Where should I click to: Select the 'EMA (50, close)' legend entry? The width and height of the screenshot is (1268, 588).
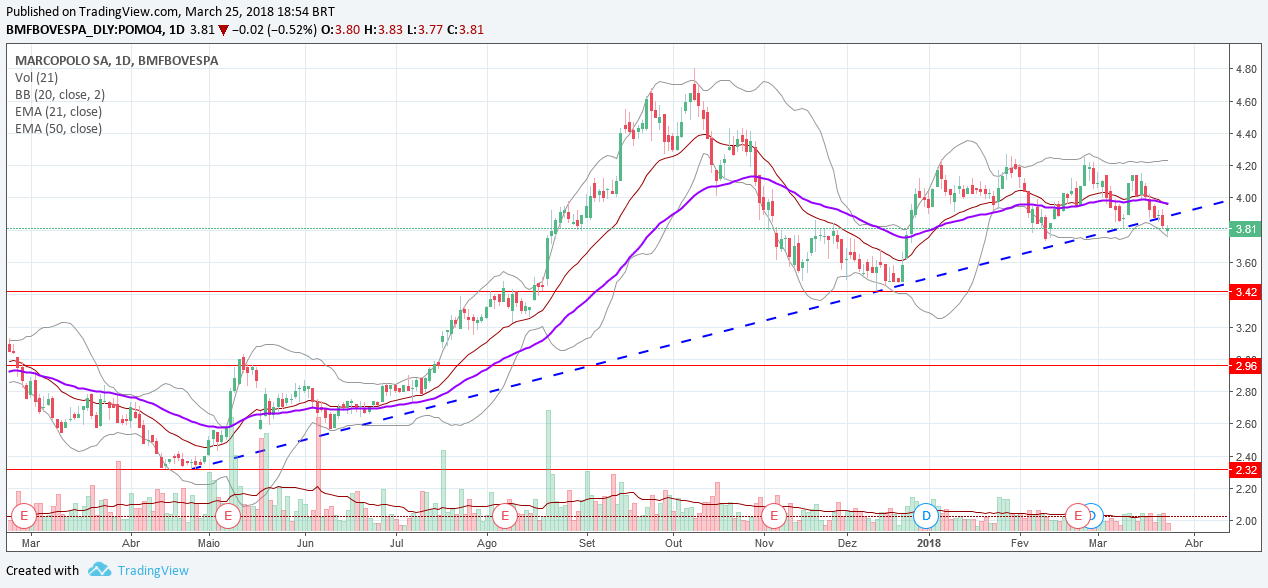pos(58,128)
